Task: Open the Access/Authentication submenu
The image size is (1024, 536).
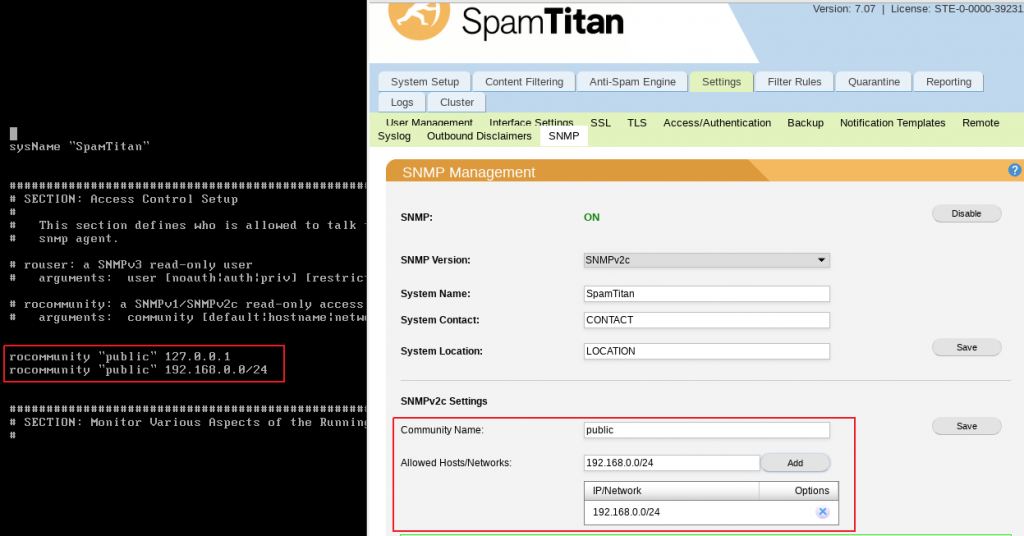Action: [717, 123]
